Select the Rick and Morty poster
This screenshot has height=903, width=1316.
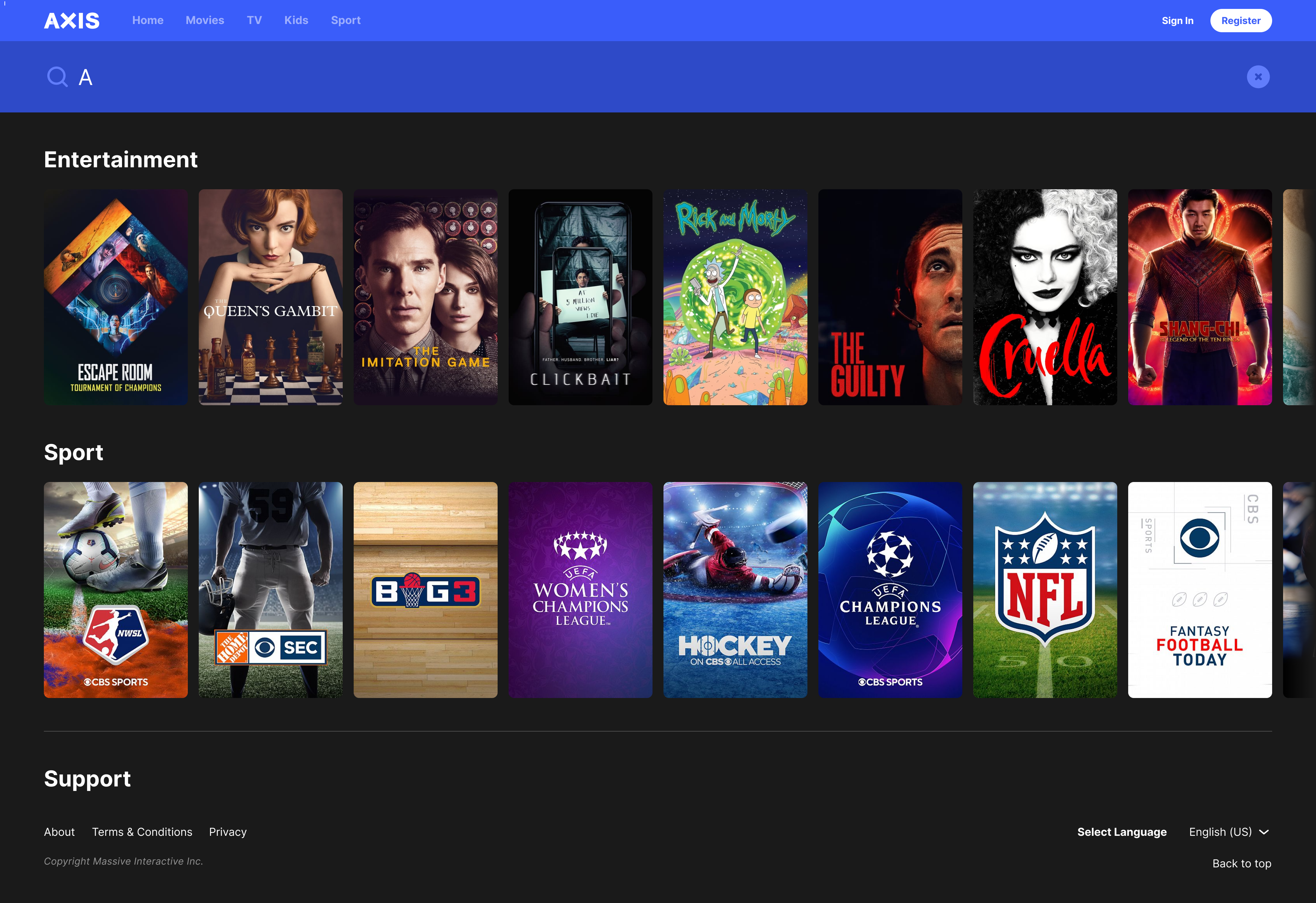[x=735, y=297]
